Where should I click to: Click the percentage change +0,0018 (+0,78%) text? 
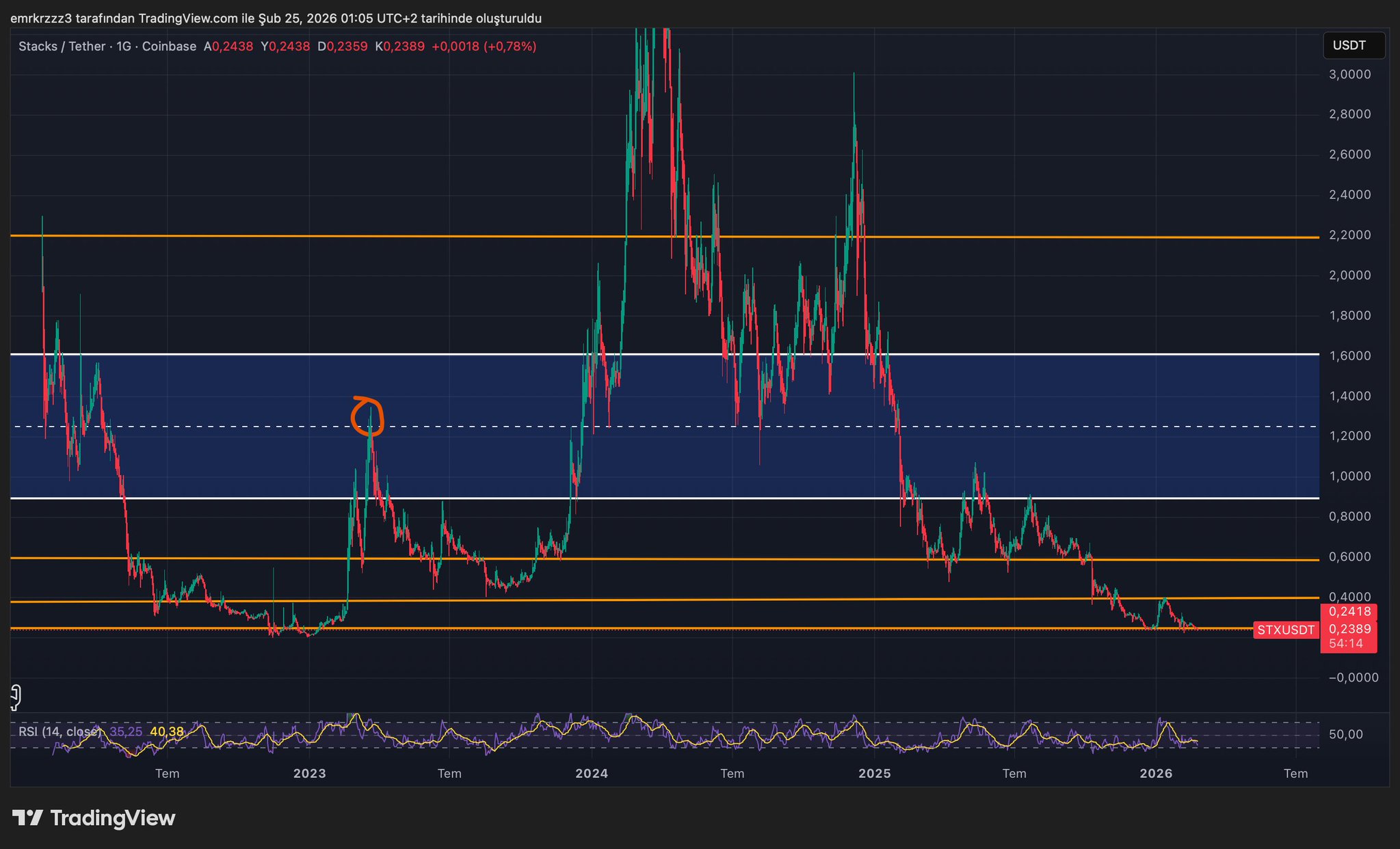(484, 46)
